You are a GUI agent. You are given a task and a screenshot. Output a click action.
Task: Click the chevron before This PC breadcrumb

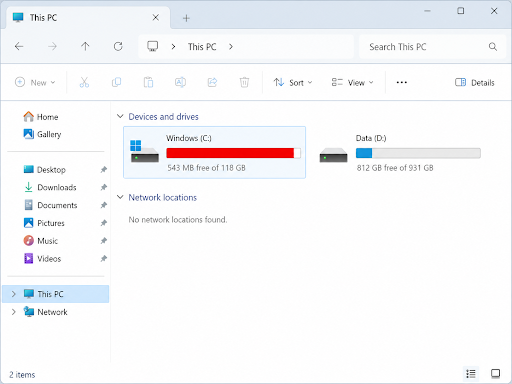[x=173, y=47]
